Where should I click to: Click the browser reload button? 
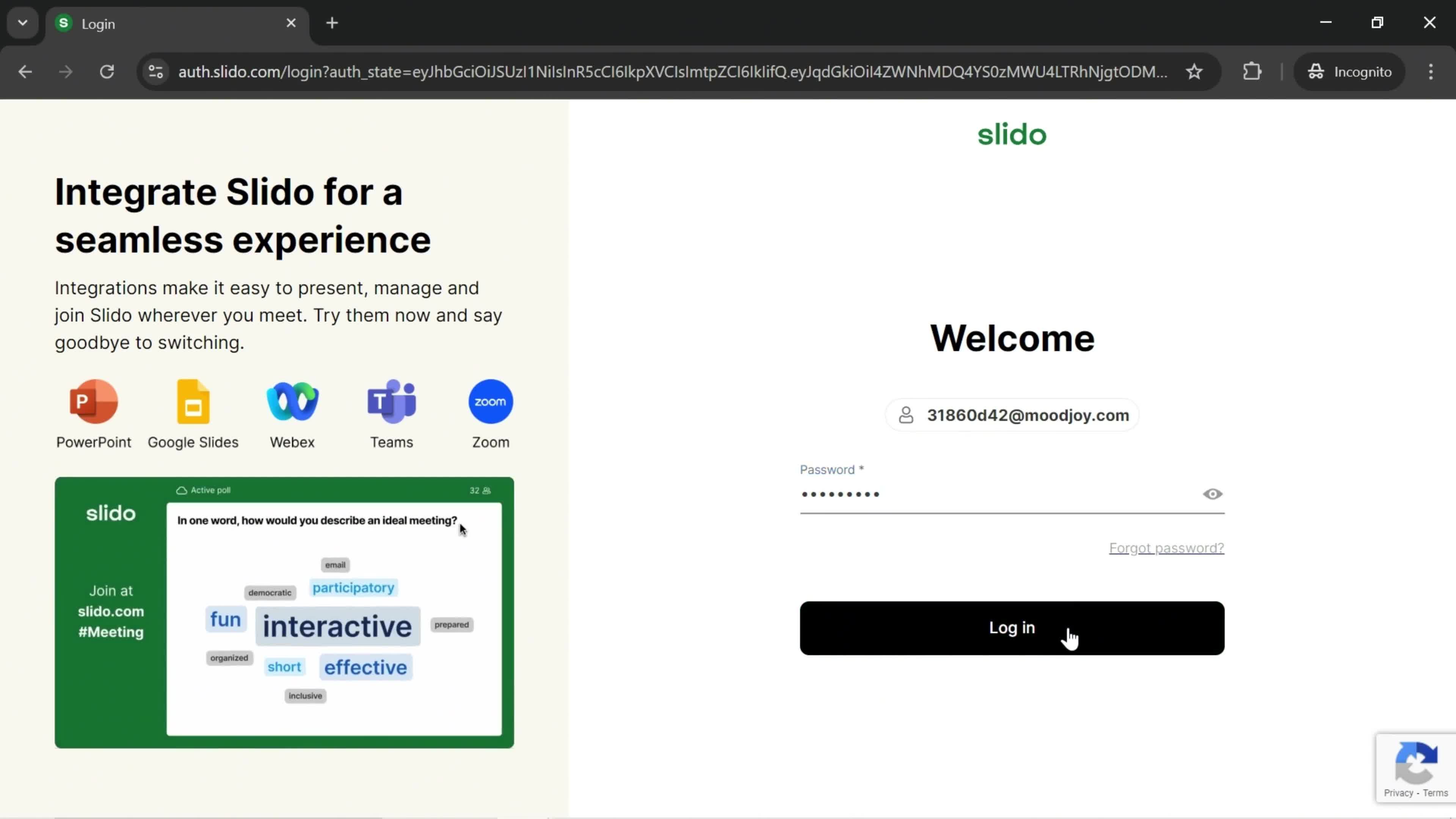107,71
